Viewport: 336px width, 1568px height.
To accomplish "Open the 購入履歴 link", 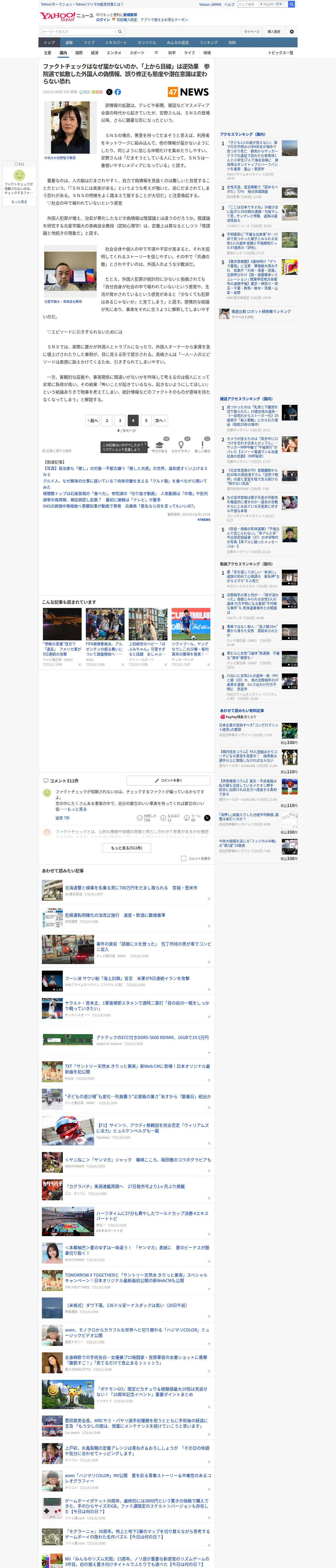I will point(274,32).
